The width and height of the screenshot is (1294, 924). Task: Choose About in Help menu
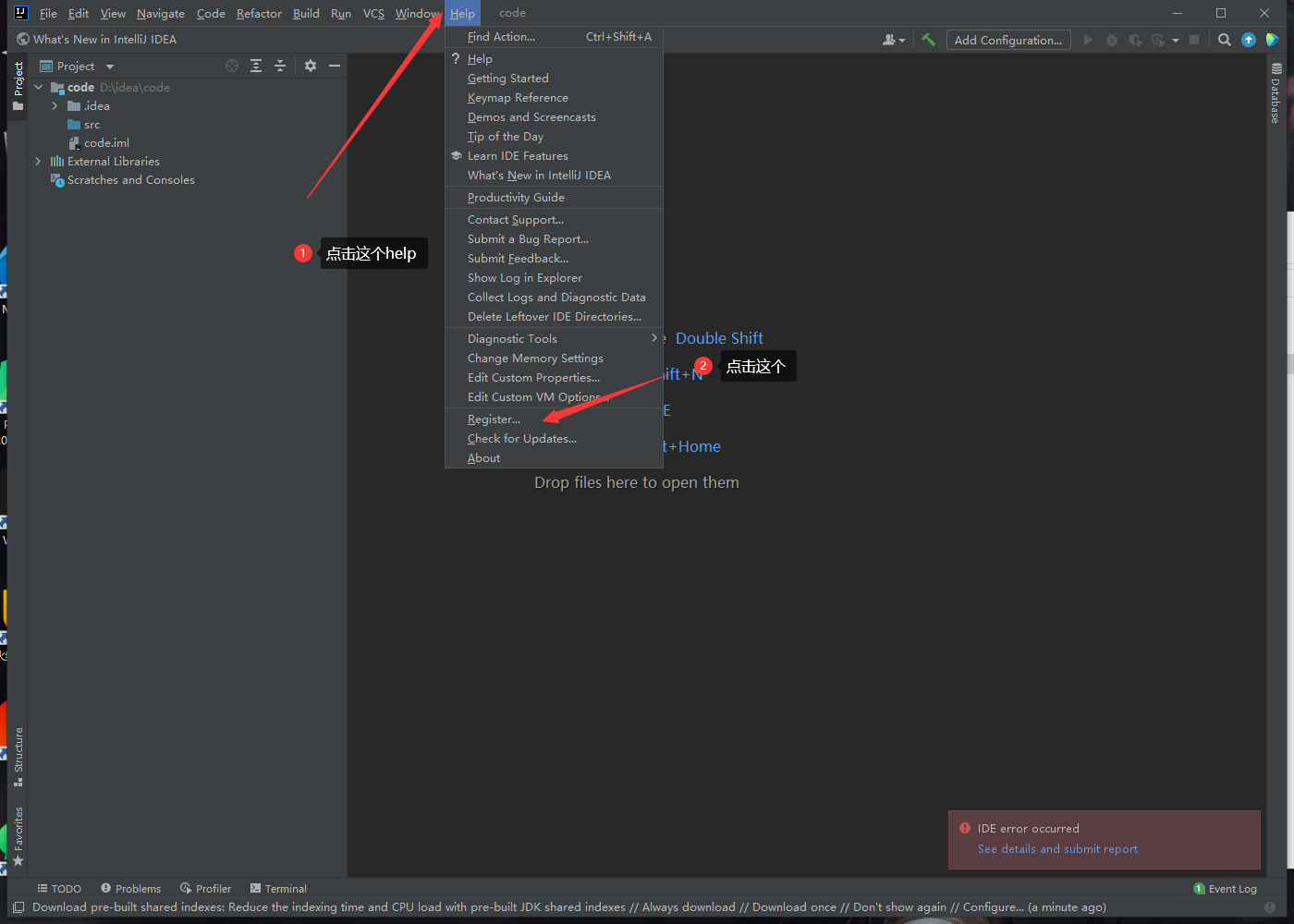[554, 458]
